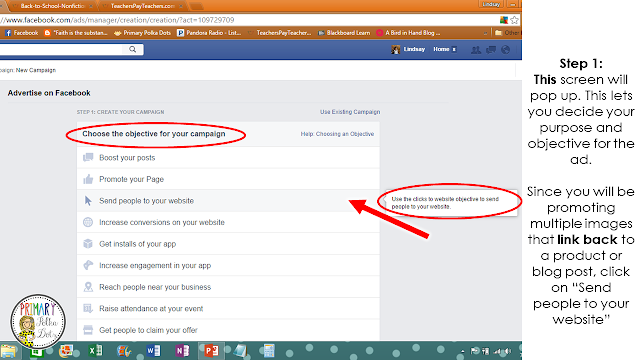Open the Other bookmarks folder
Screen dimensions: 640x360
tap(507, 33)
